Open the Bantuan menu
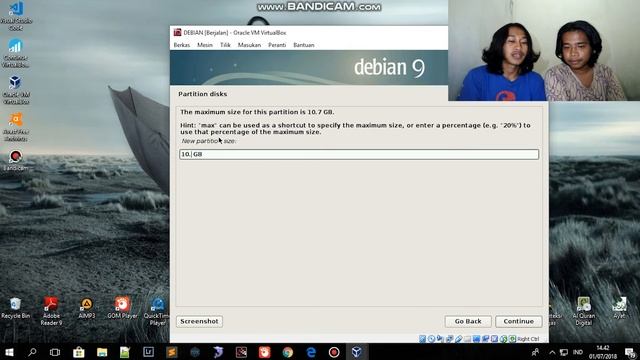 pyautogui.click(x=304, y=45)
